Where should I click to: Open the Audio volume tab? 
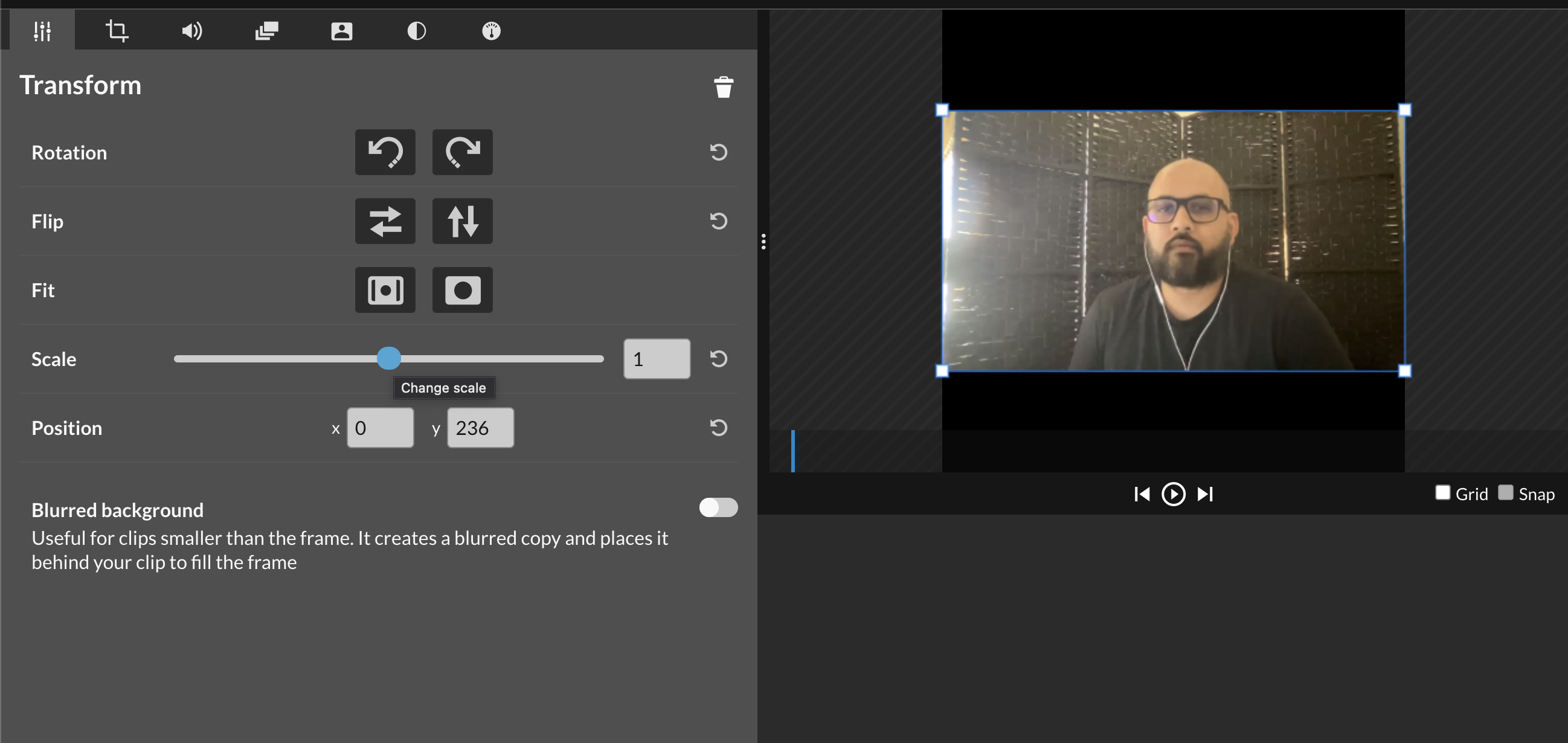tap(191, 30)
